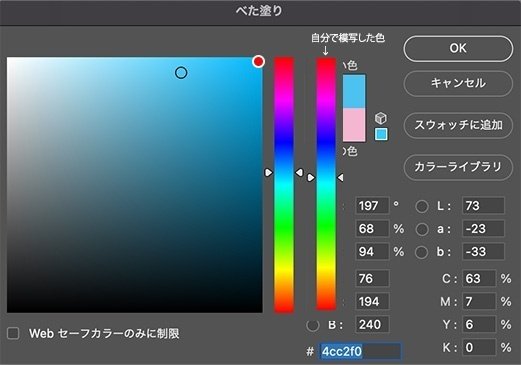Click the K field showing 0
Image resolution: width=521 pixels, height=365 pixels.
(479, 348)
